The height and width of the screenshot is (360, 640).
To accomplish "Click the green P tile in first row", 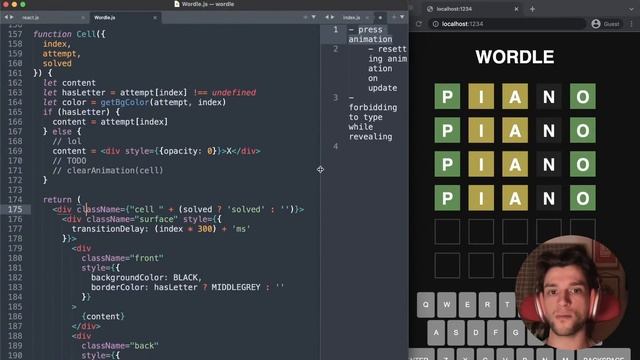I will click(x=447, y=97).
